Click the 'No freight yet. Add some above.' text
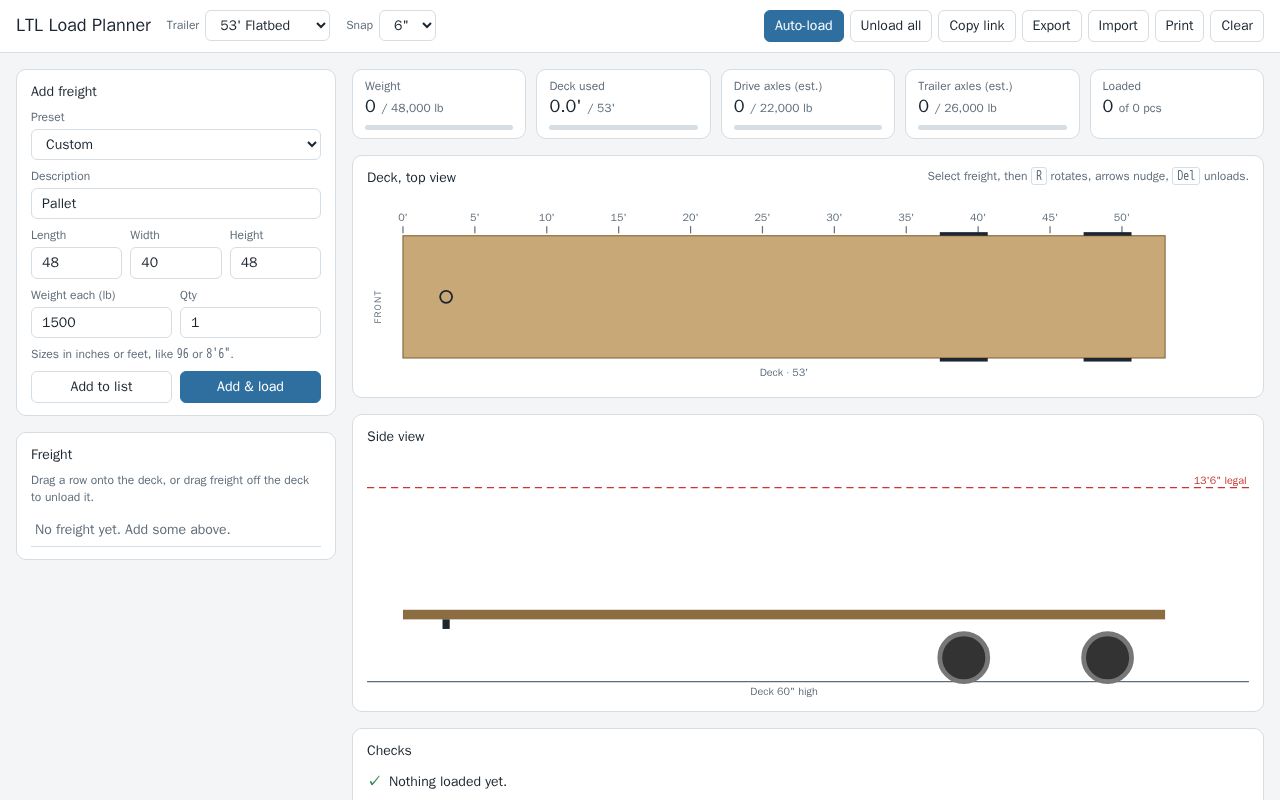The height and width of the screenshot is (800, 1280). pos(133,530)
